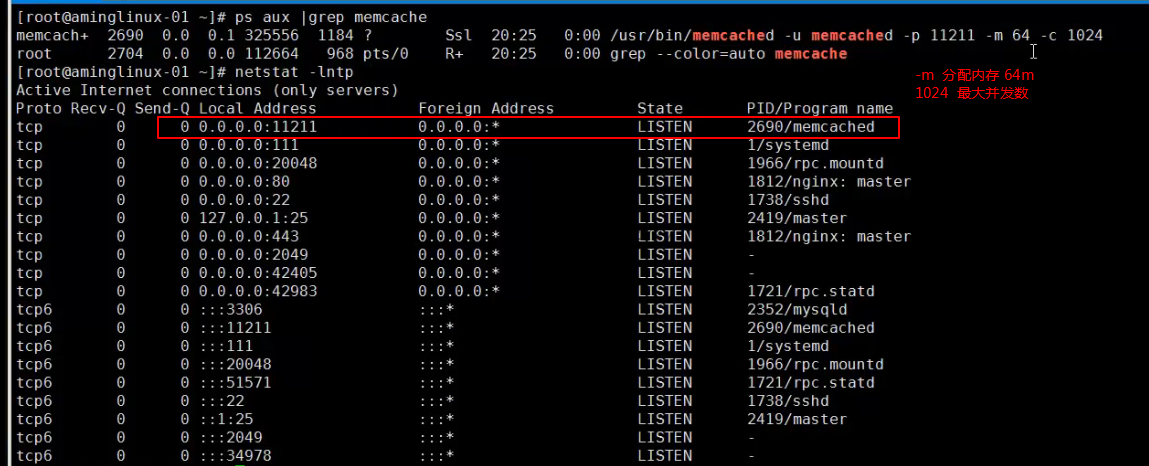Select tcp6 address :::34978
The image size is (1149, 466).
coord(234,456)
